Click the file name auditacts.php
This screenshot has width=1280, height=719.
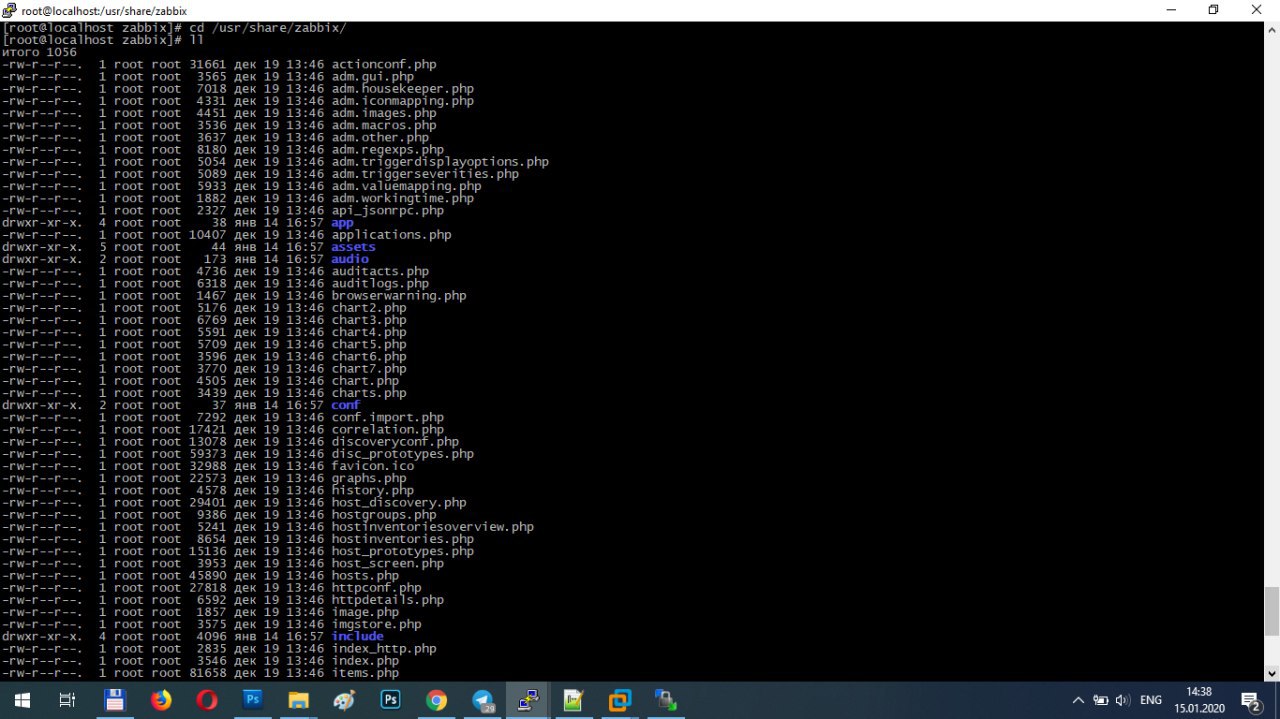[380, 271]
